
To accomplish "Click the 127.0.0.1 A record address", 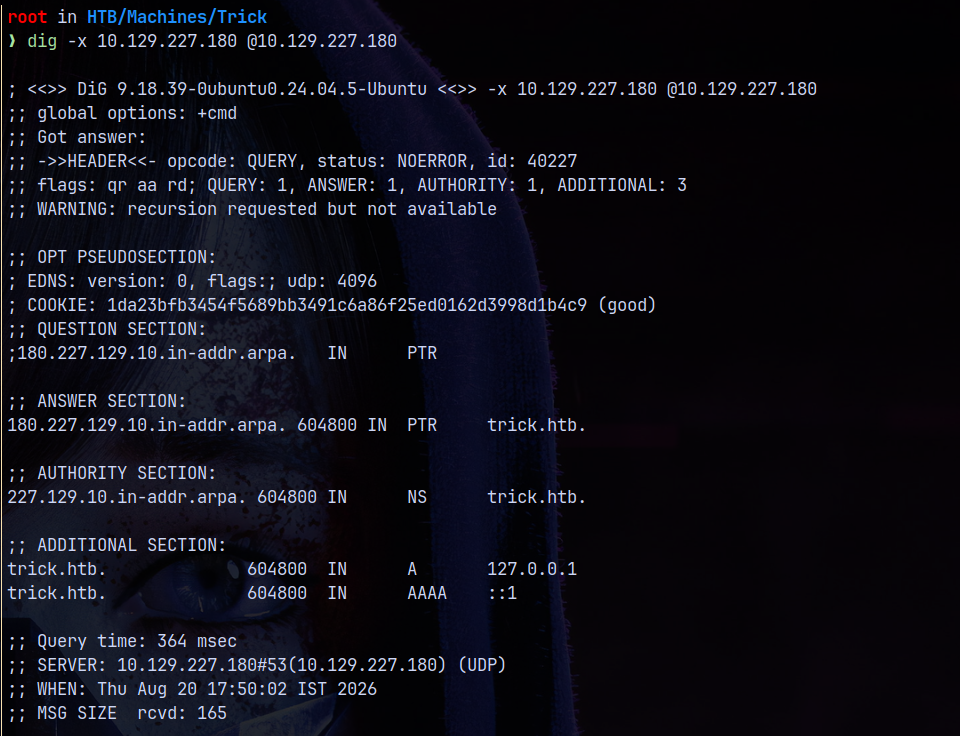I will (x=532, y=569).
